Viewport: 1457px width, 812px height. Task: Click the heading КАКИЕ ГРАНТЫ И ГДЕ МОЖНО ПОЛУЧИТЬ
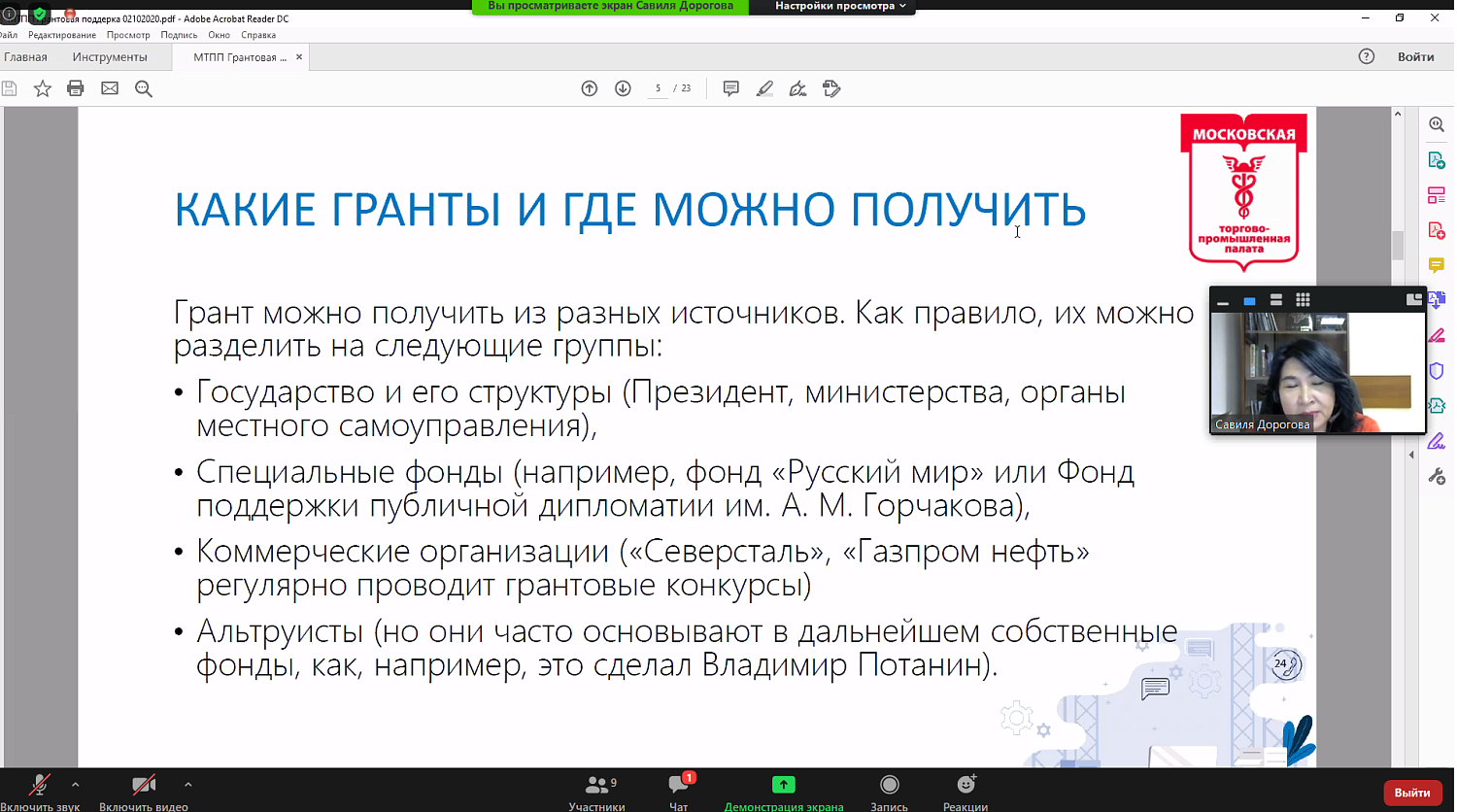(x=629, y=210)
